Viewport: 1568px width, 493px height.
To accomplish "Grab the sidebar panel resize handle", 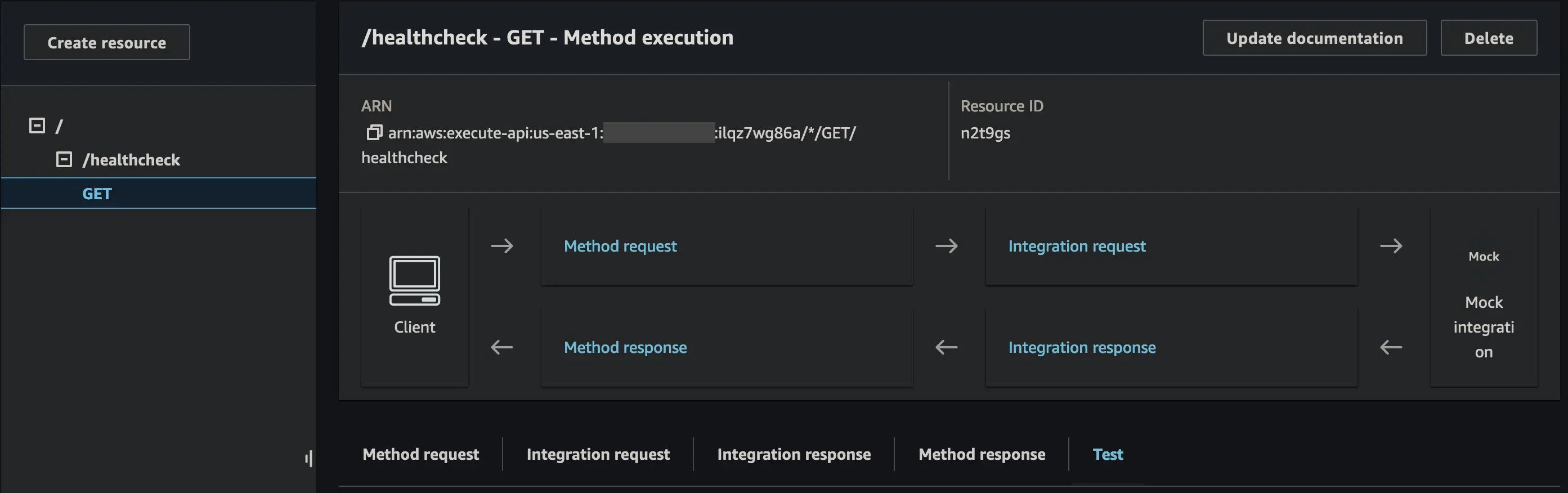I will [x=309, y=458].
